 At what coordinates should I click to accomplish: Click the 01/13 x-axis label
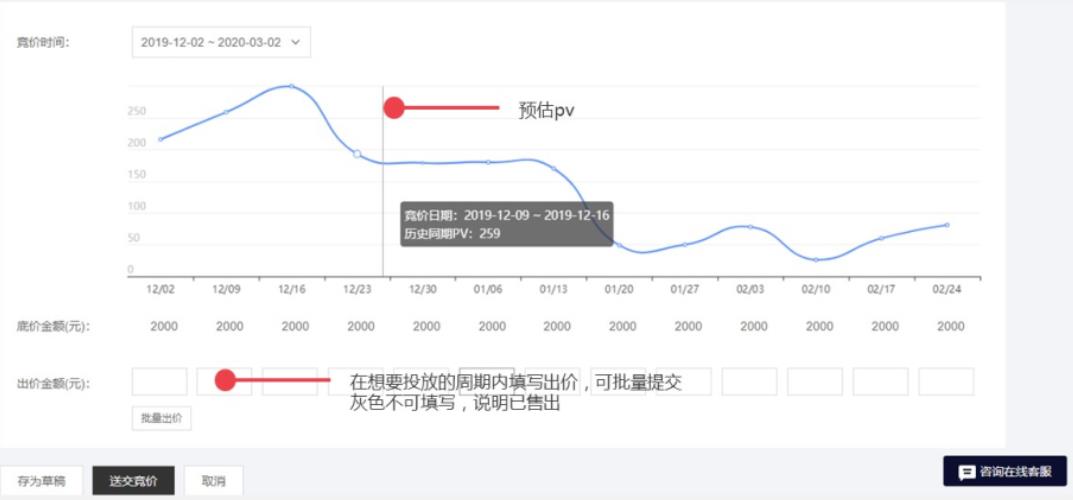[x=554, y=290]
